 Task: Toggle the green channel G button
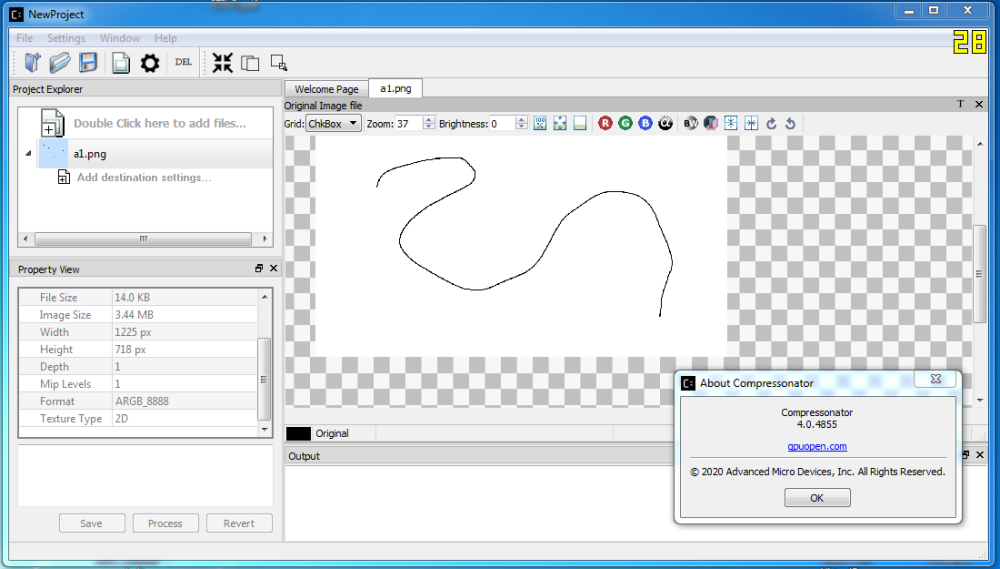(625, 124)
